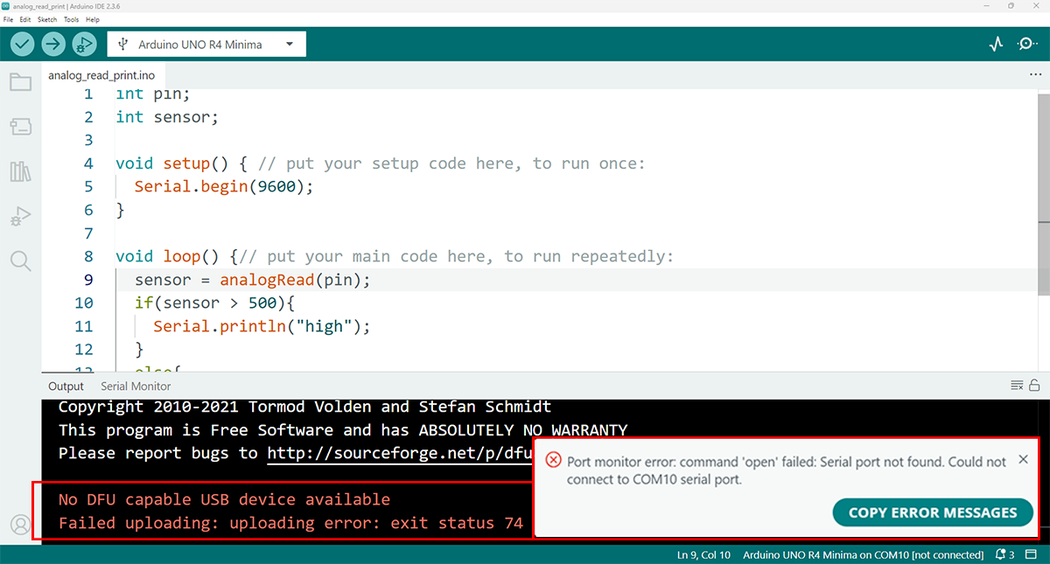Open the tab options ellipsis menu
1050x564 pixels.
click(1035, 74)
